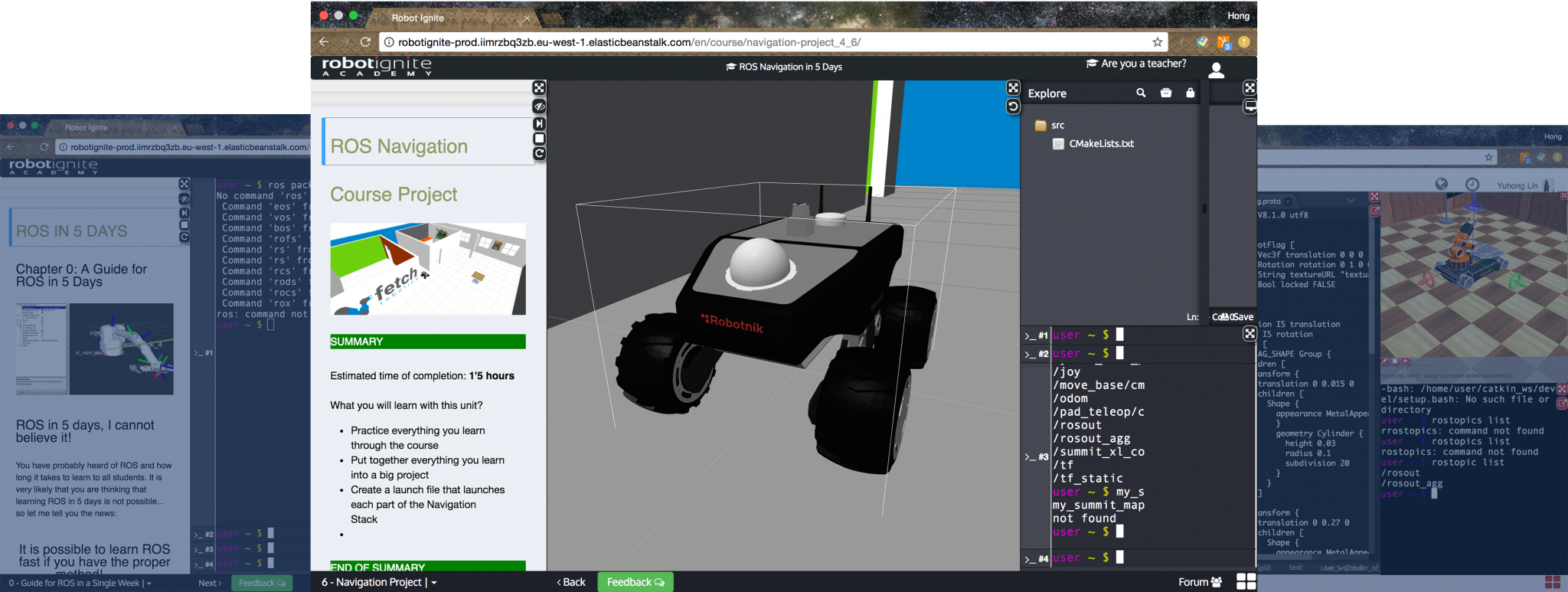Open the clock icon in right window
Screen dimensions: 1568x592
(x=1472, y=185)
